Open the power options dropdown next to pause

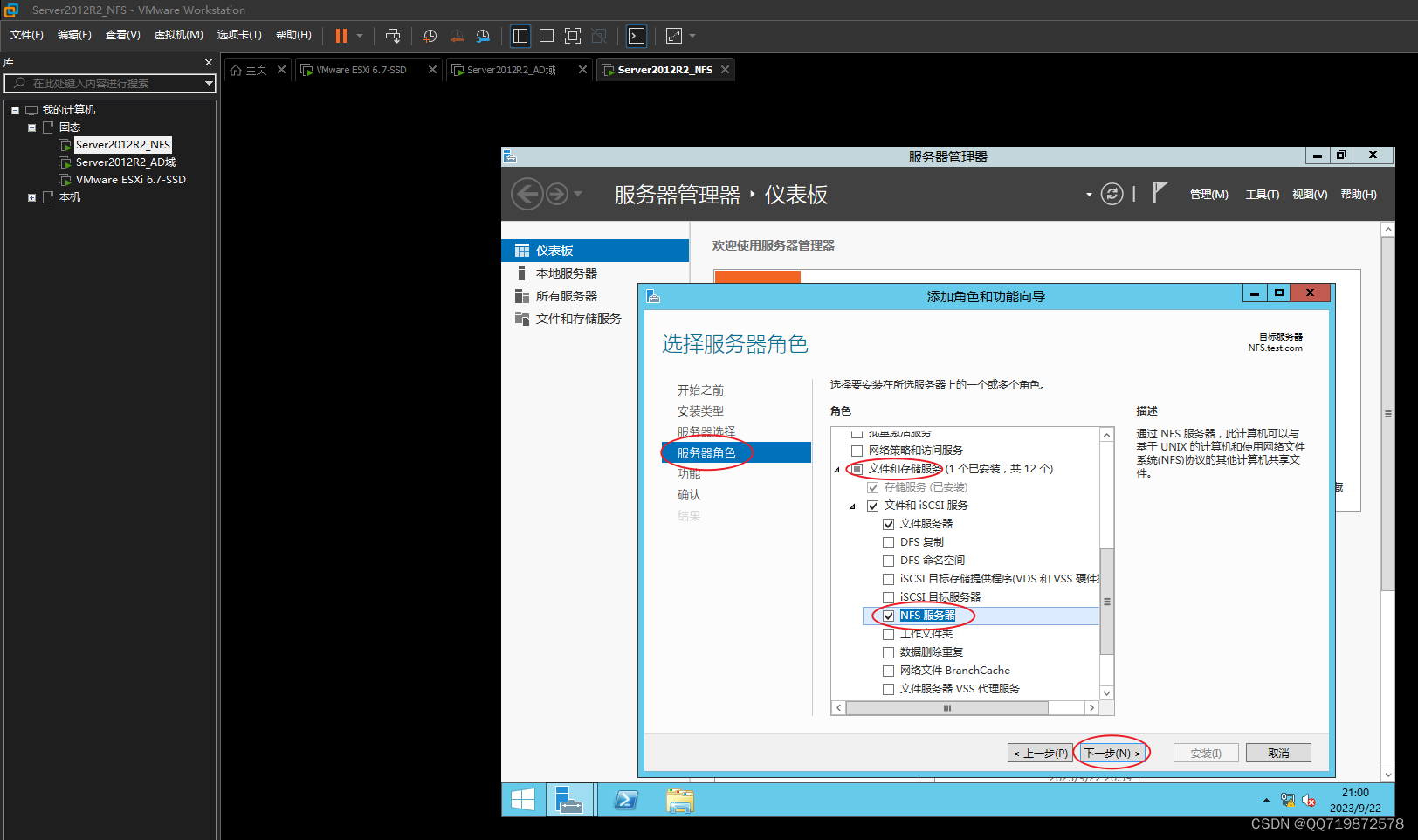[x=359, y=36]
